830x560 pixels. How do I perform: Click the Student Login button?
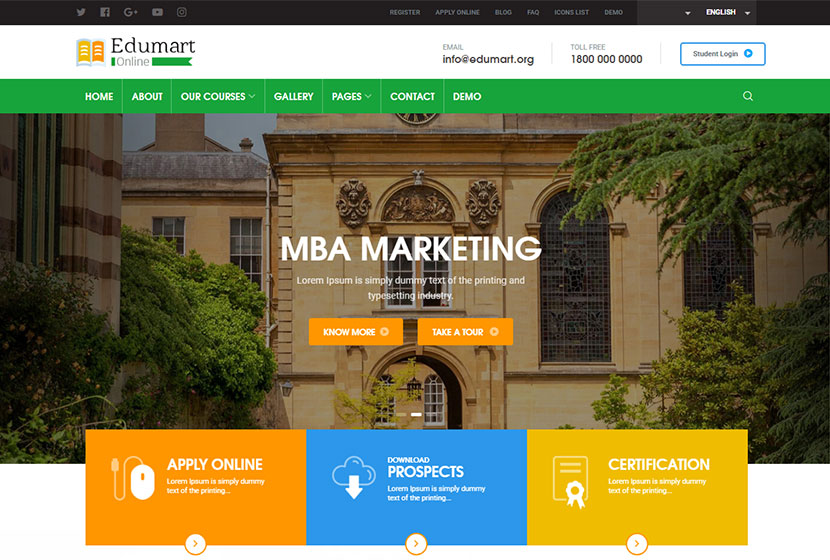click(x=723, y=54)
